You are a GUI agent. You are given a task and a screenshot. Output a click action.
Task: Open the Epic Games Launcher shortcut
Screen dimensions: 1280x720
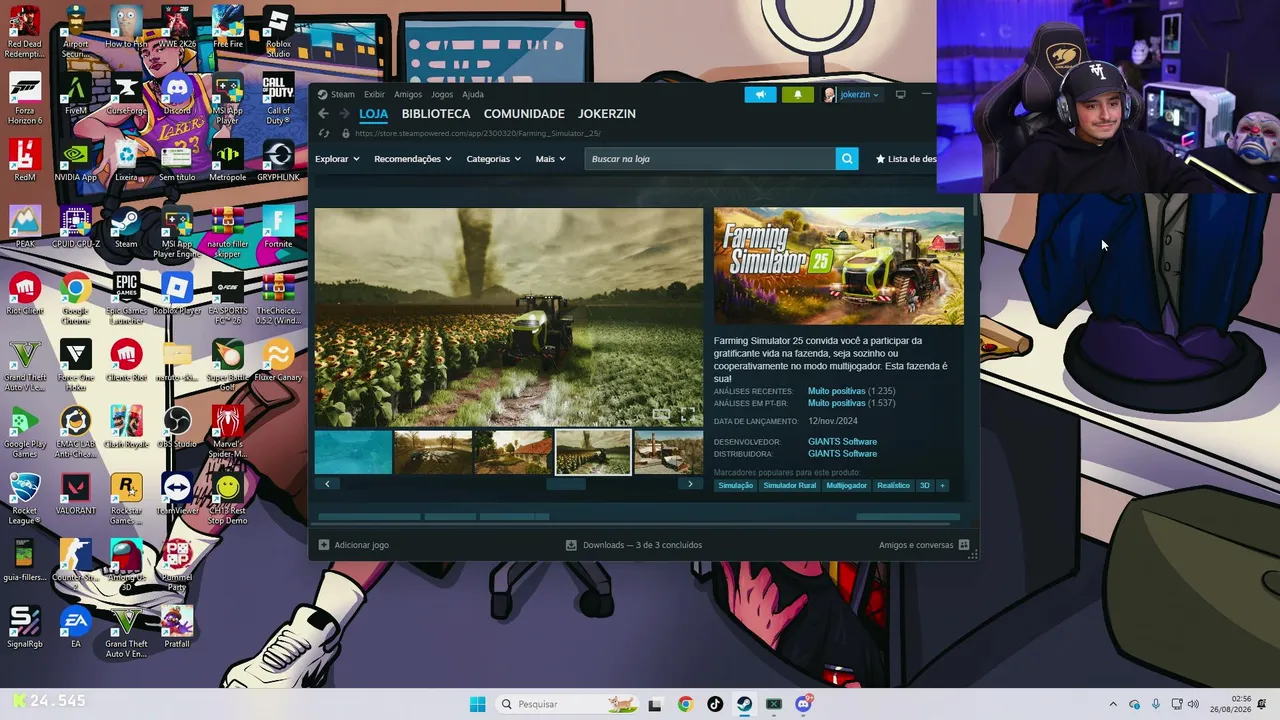coord(126,299)
